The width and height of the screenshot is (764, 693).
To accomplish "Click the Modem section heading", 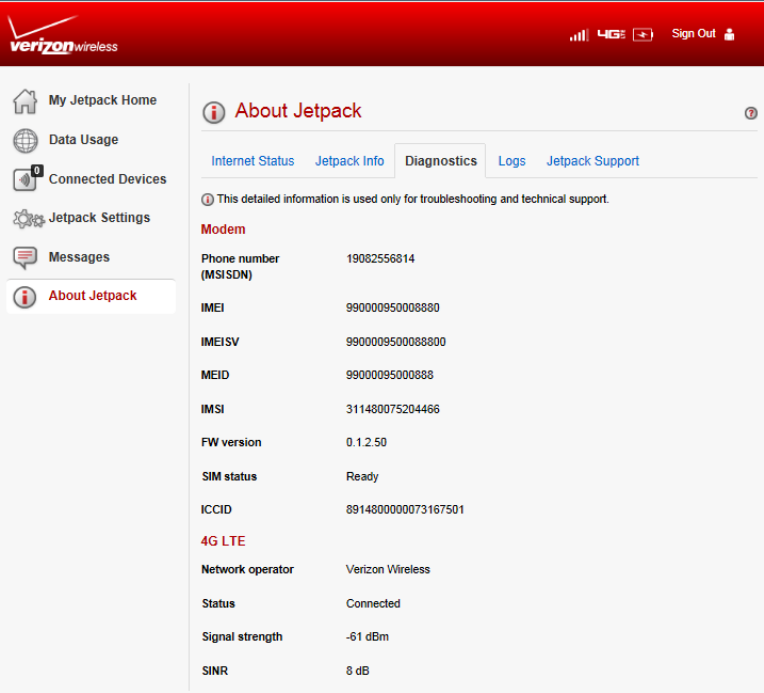I will point(223,230).
